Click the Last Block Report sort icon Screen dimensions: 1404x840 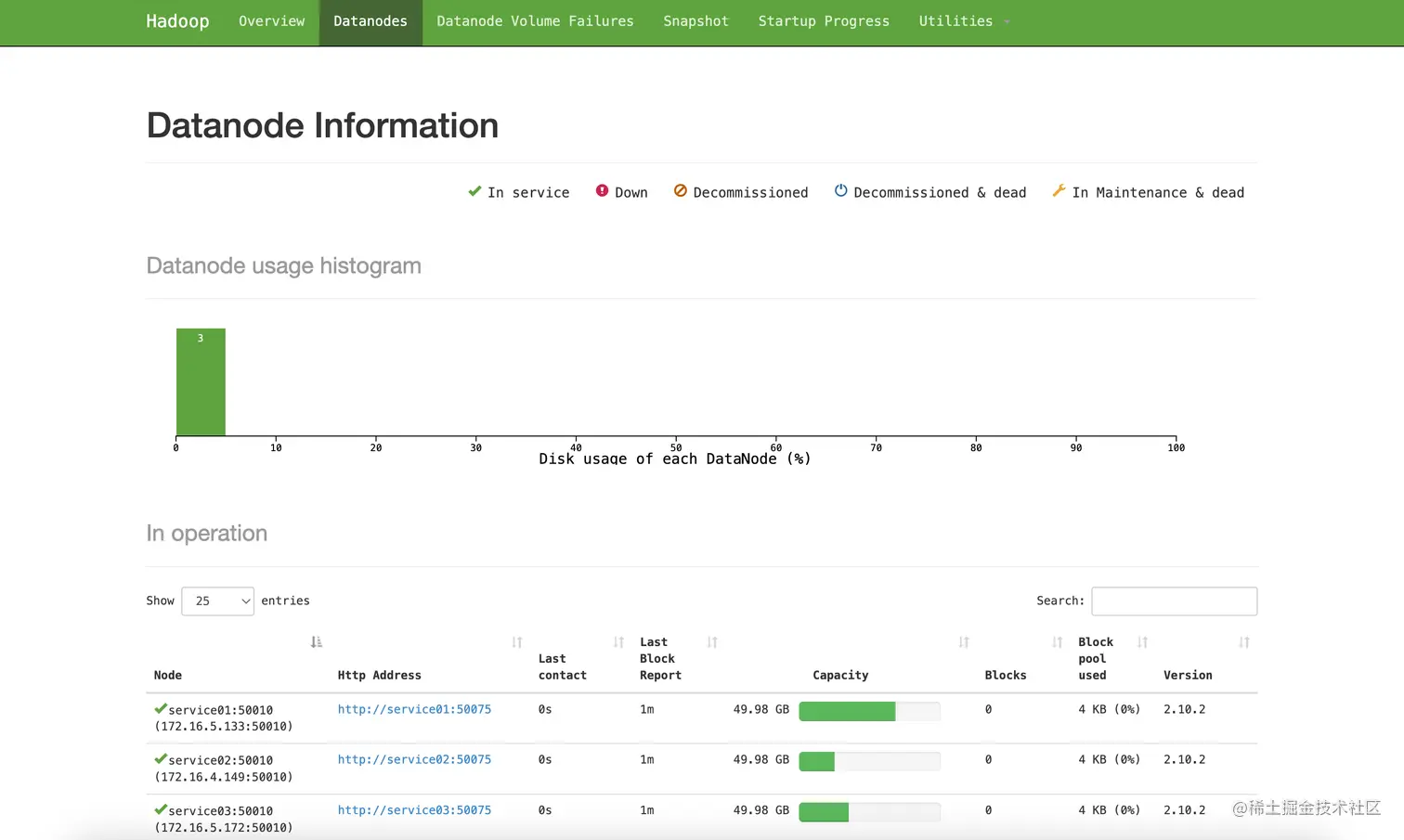712,642
